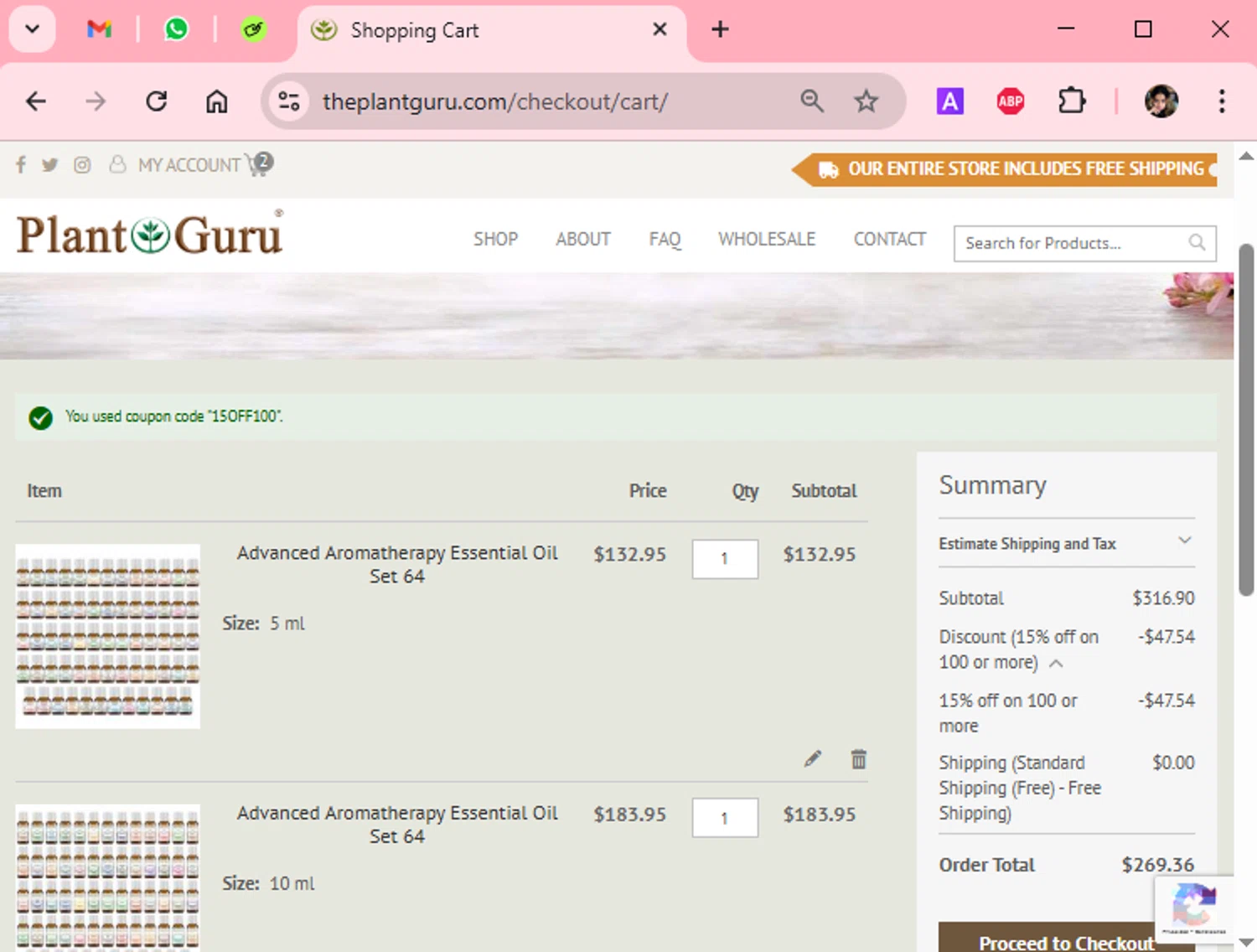Collapse the discount details chevron

point(1056,663)
